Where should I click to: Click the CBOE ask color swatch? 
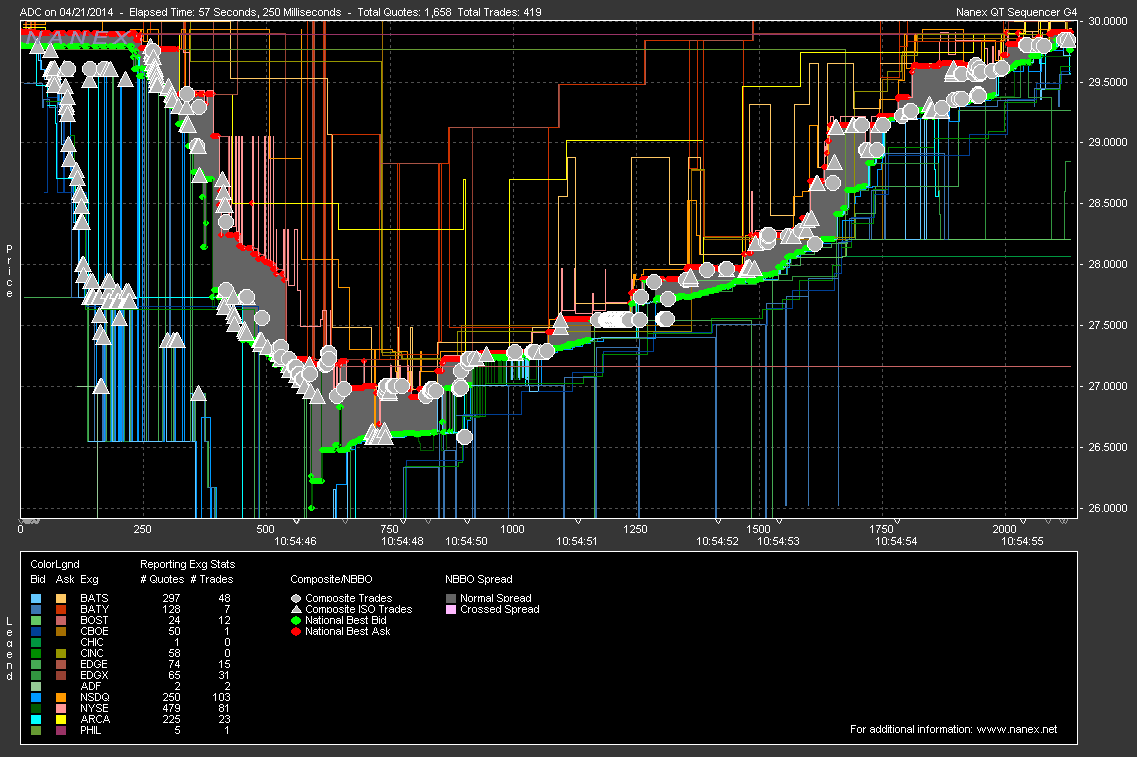pos(61,631)
